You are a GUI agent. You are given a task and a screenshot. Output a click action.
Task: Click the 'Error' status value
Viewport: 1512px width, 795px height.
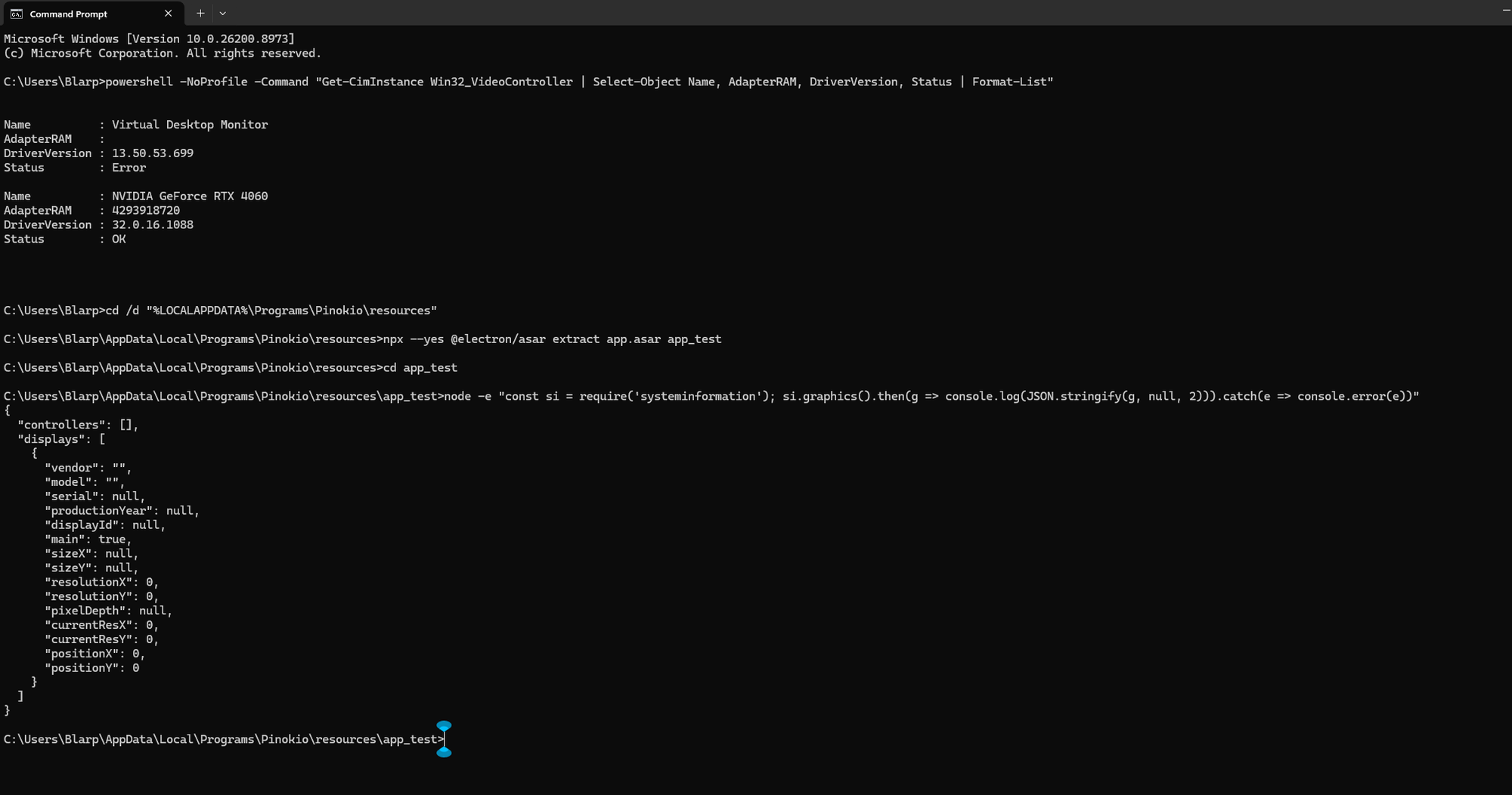point(129,168)
